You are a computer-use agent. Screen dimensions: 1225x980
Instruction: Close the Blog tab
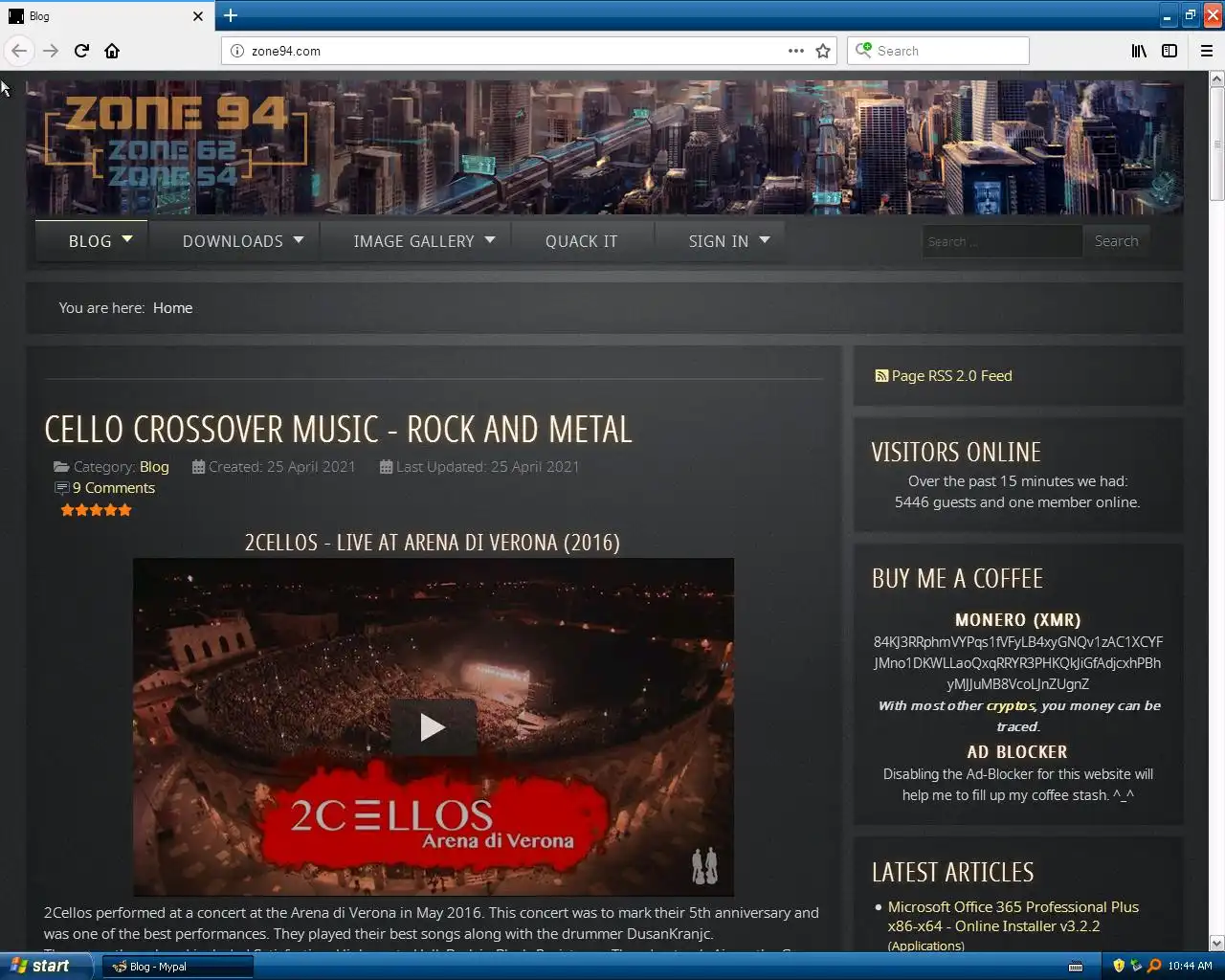198,16
